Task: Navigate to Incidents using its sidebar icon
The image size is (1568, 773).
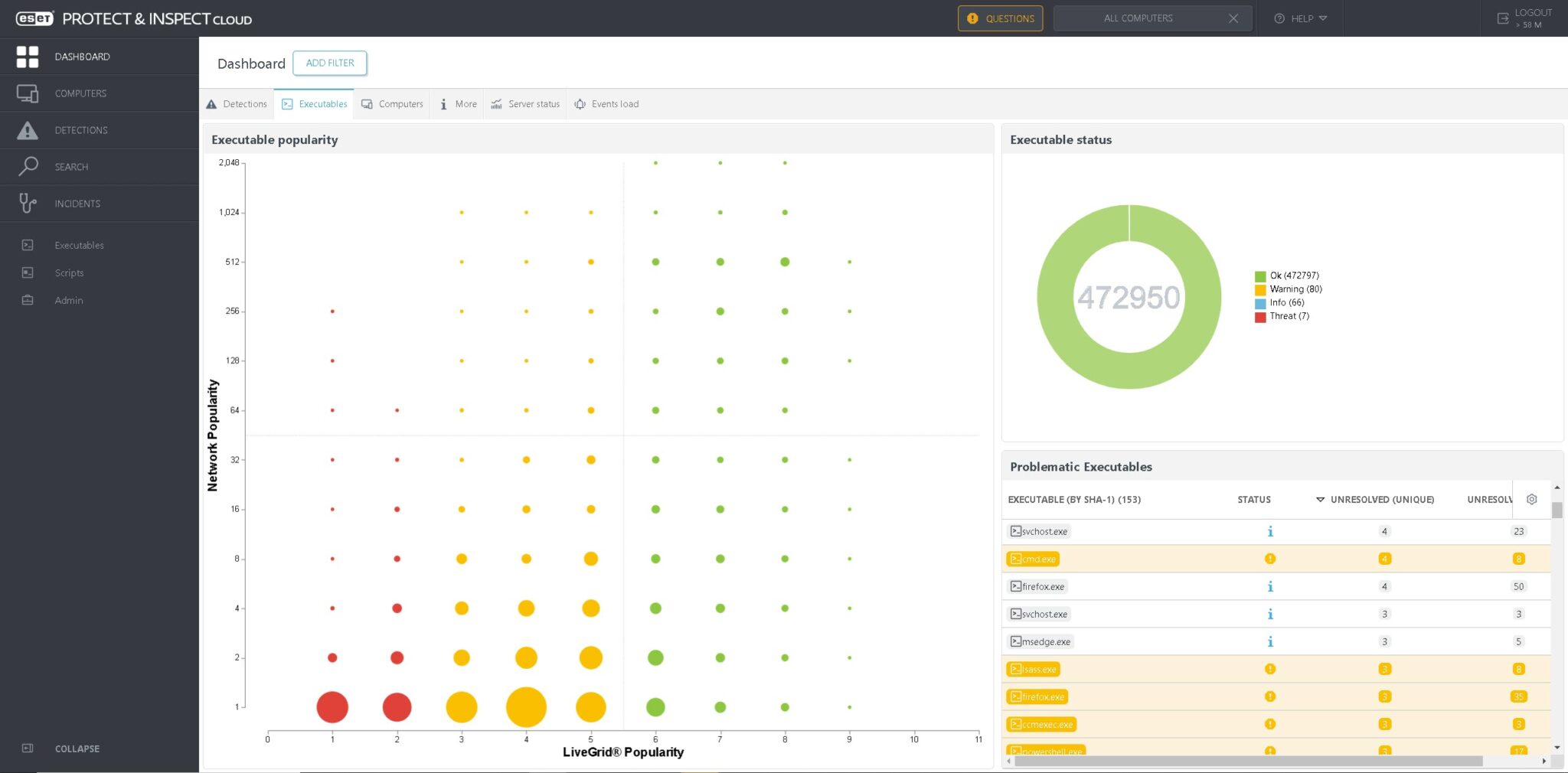Action: click(x=28, y=203)
